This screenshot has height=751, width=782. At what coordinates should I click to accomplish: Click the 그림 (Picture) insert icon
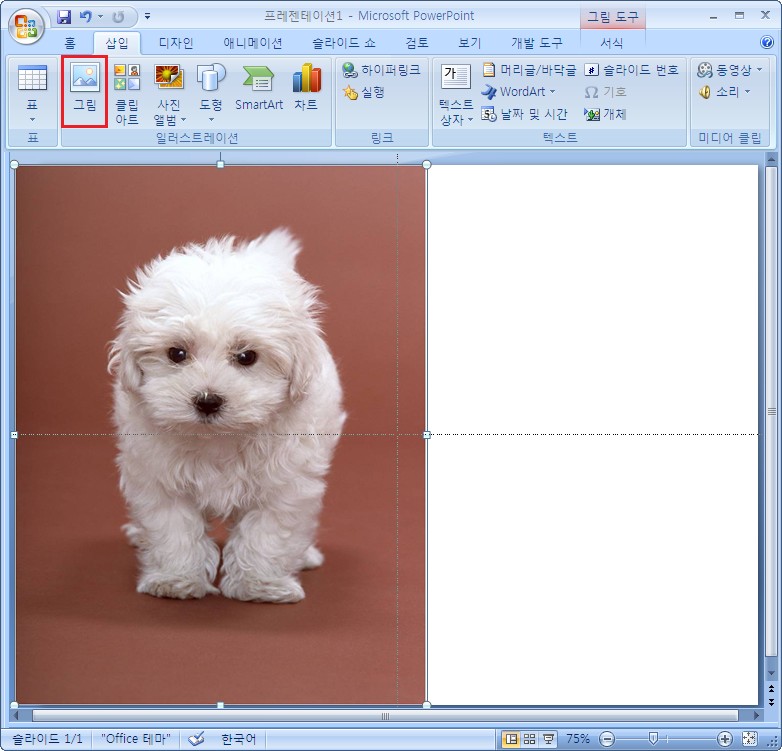pos(85,90)
